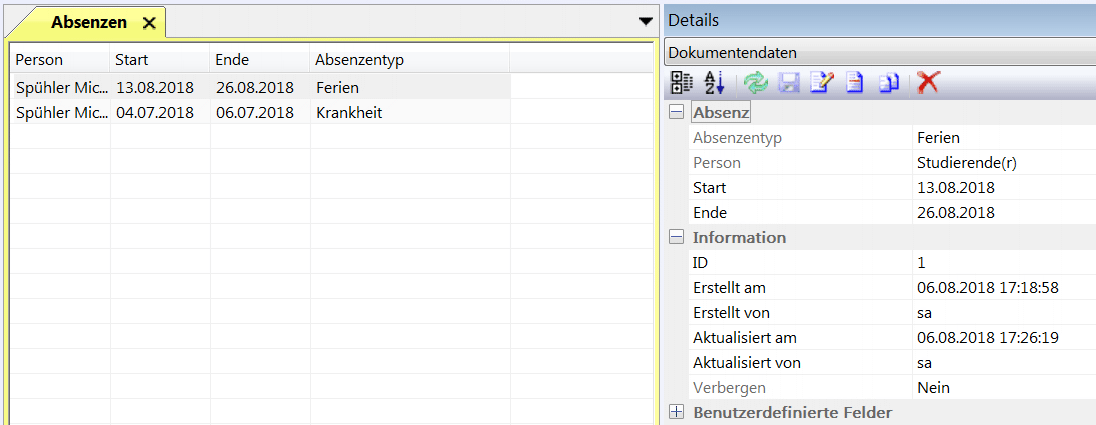This screenshot has height=425, width=1096.
Task: Collapse the Information section
Action: point(677,238)
